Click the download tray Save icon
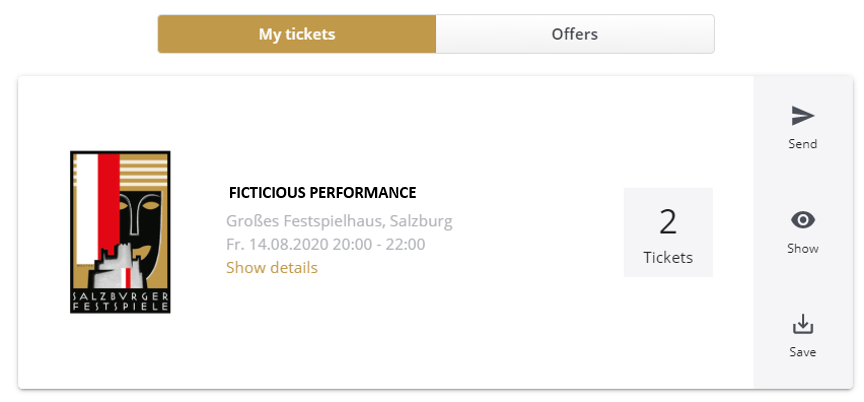The image size is (864, 402). point(803,324)
